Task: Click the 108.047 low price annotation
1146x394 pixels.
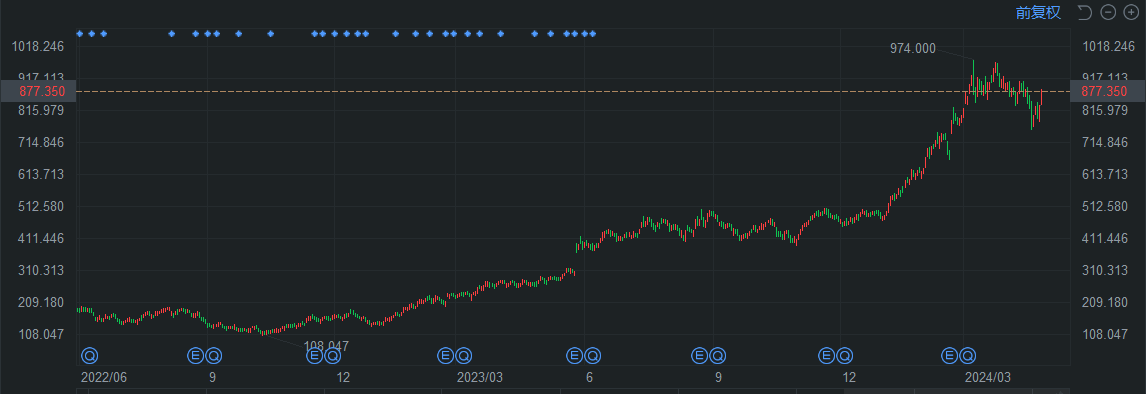Action: tap(326, 346)
